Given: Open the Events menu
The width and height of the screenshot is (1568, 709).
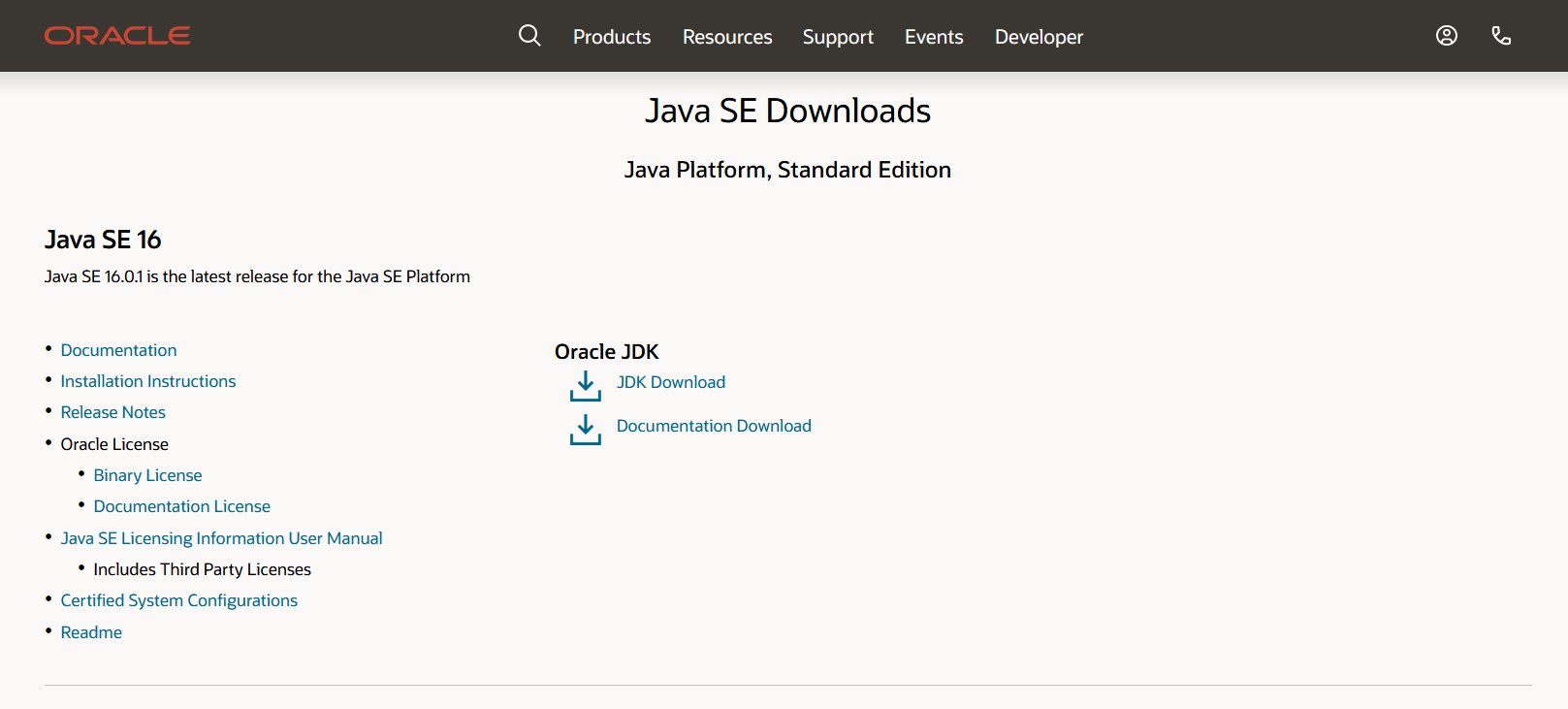Looking at the screenshot, I should point(934,37).
